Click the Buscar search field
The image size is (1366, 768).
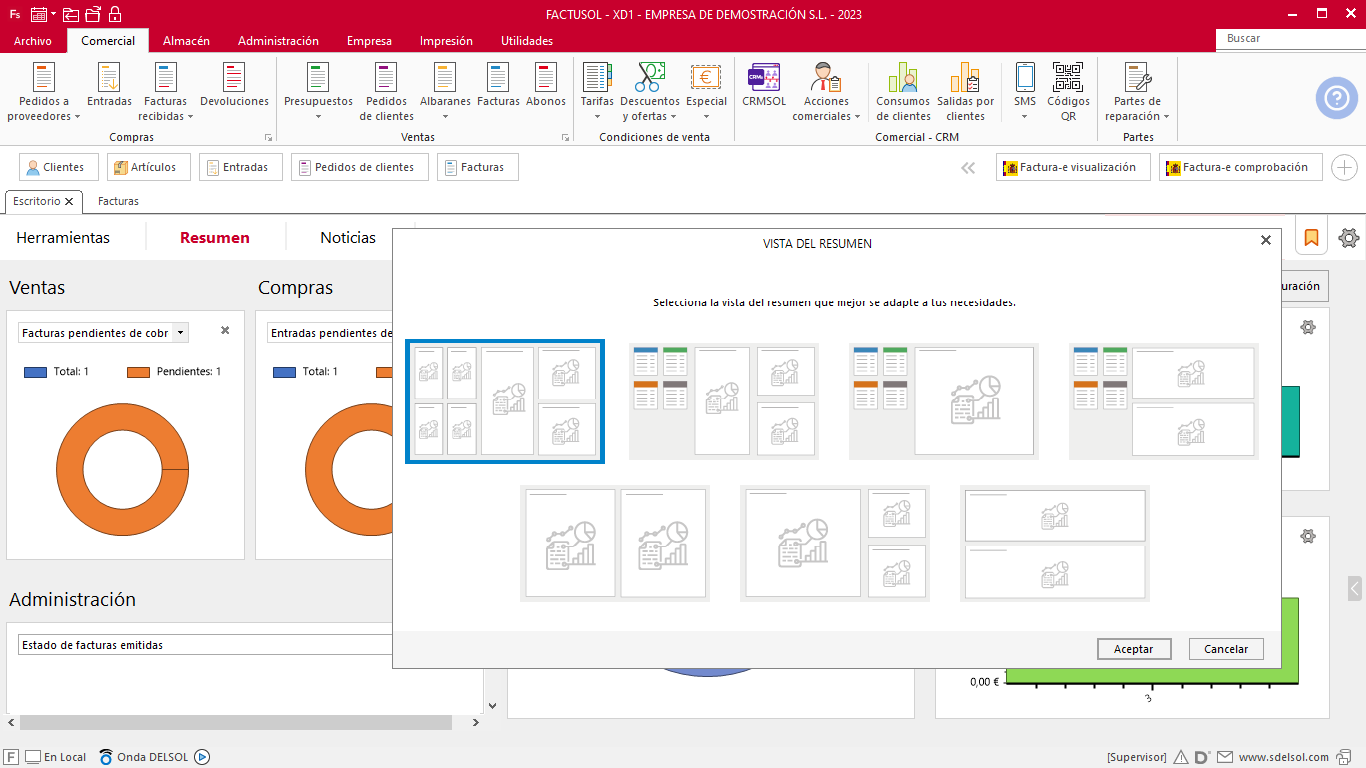pyautogui.click(x=1290, y=39)
